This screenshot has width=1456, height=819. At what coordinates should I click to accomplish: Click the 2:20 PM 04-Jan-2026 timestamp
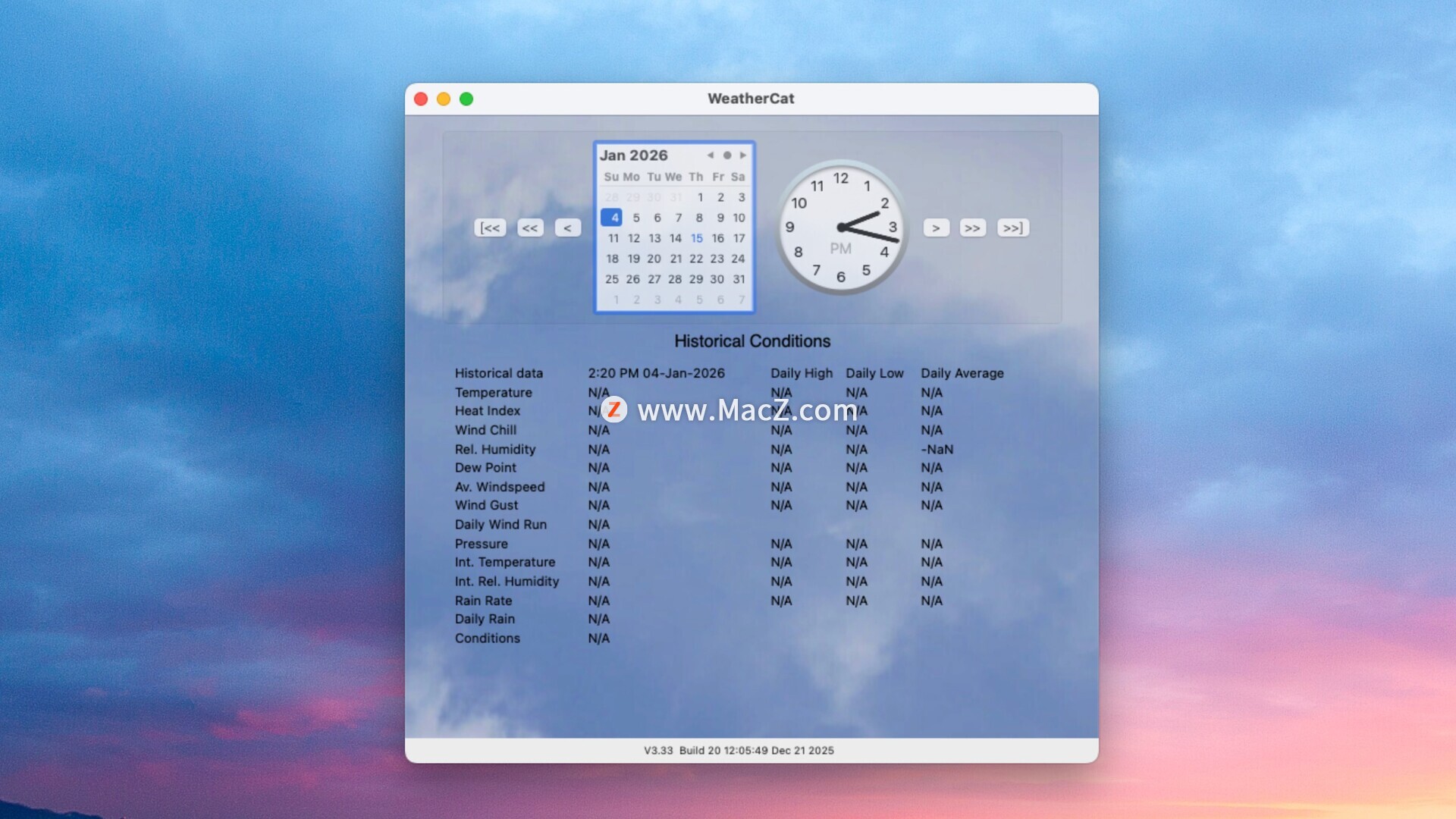tap(656, 373)
